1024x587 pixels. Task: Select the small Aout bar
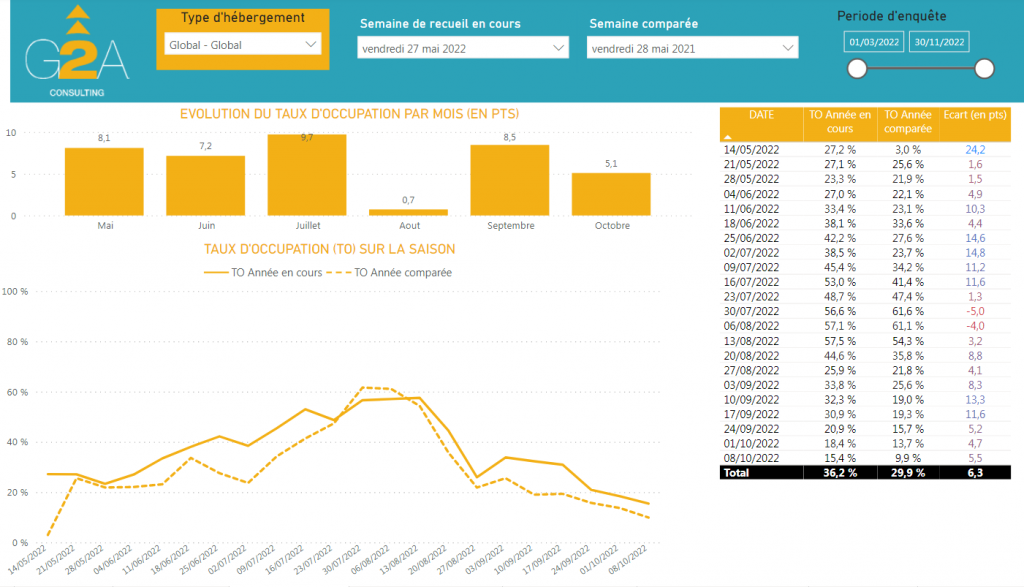[408, 212]
